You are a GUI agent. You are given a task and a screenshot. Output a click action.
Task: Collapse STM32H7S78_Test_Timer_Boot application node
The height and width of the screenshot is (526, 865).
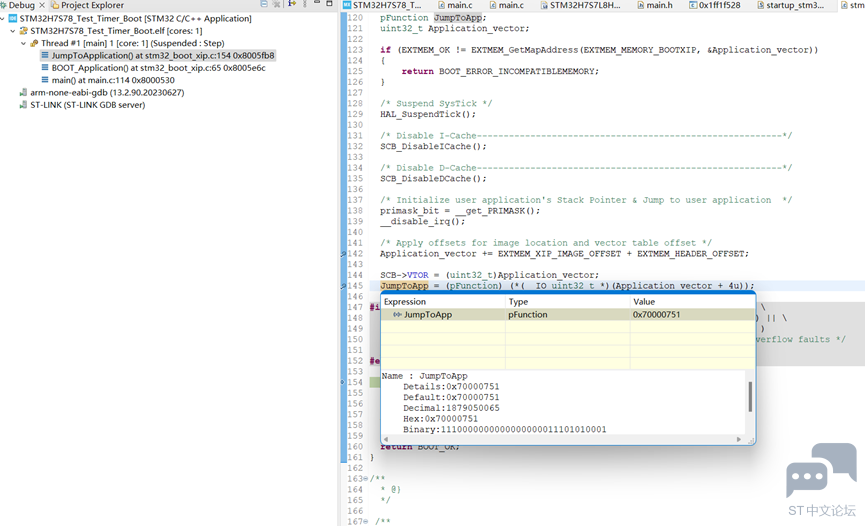[x=3, y=19]
